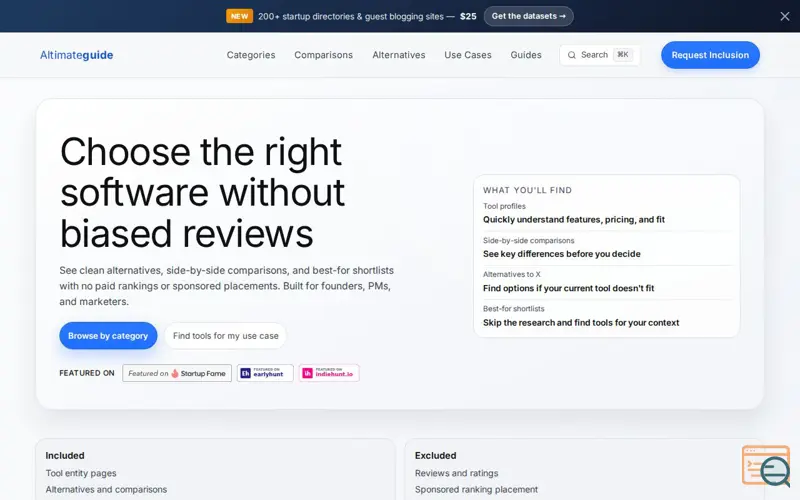
Task: Click 'Reviews and ratings' under Excluded
Action: click(457, 473)
